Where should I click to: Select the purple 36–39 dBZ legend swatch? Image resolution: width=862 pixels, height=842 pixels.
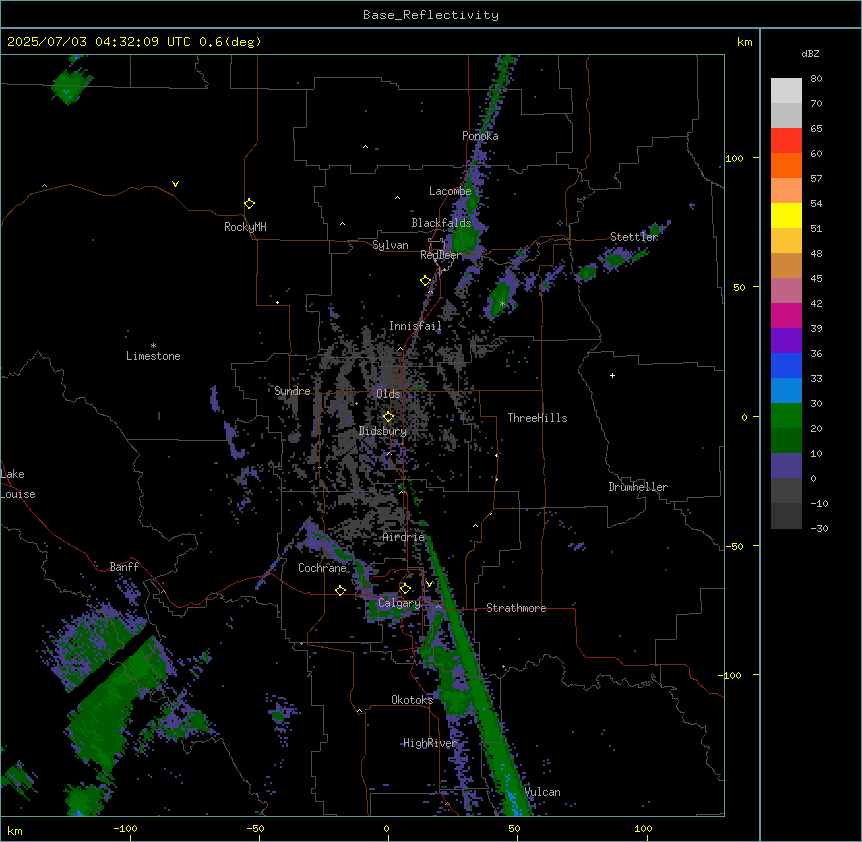(x=786, y=341)
